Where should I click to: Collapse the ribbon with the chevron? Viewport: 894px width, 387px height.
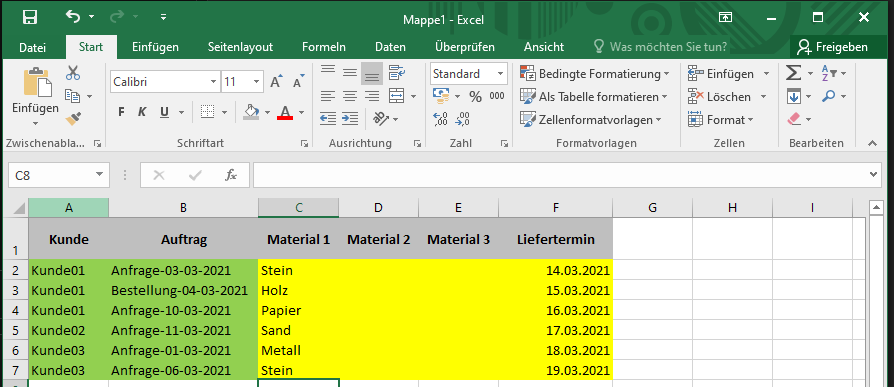coord(872,143)
